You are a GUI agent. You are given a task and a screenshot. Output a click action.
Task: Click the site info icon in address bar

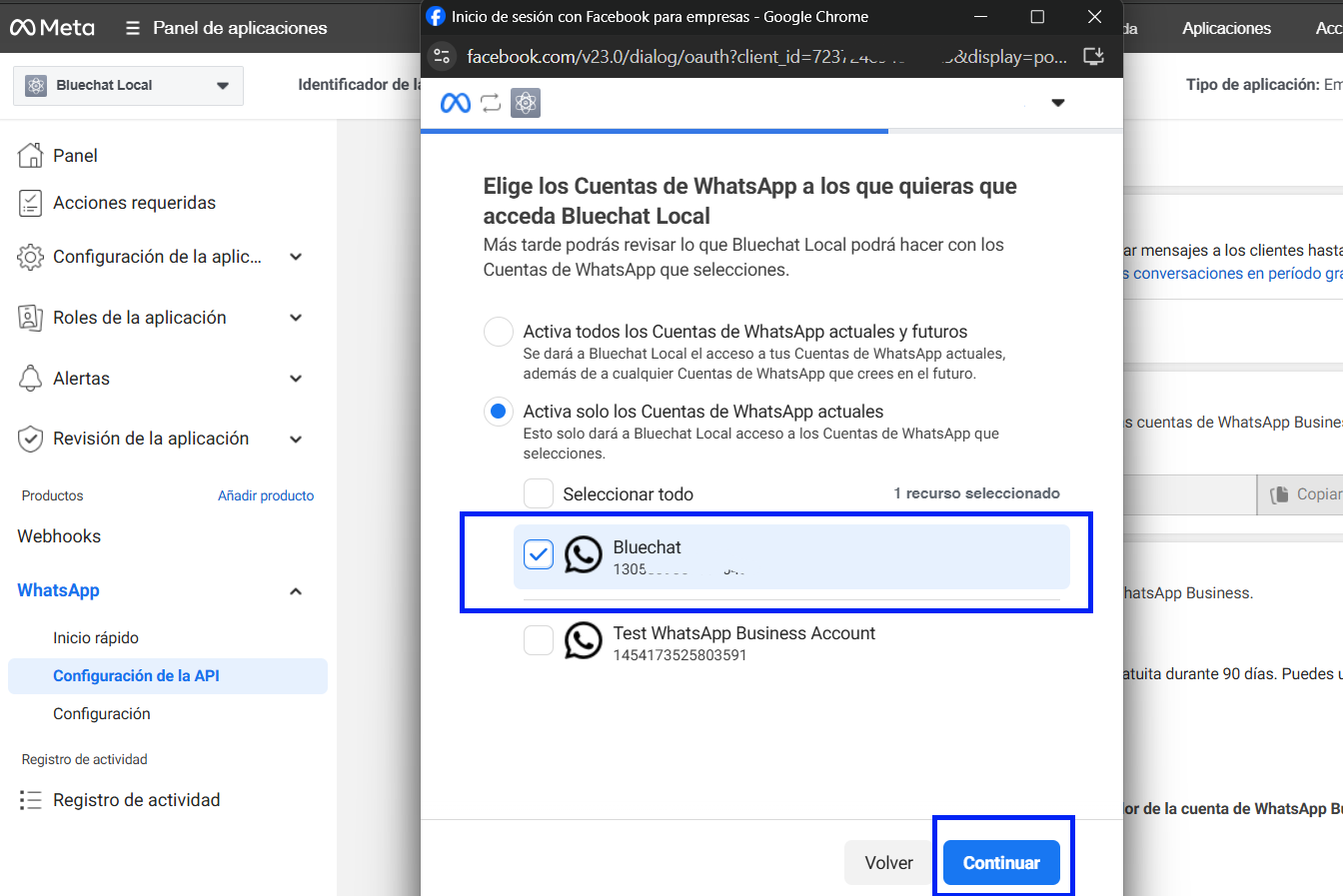[x=443, y=57]
